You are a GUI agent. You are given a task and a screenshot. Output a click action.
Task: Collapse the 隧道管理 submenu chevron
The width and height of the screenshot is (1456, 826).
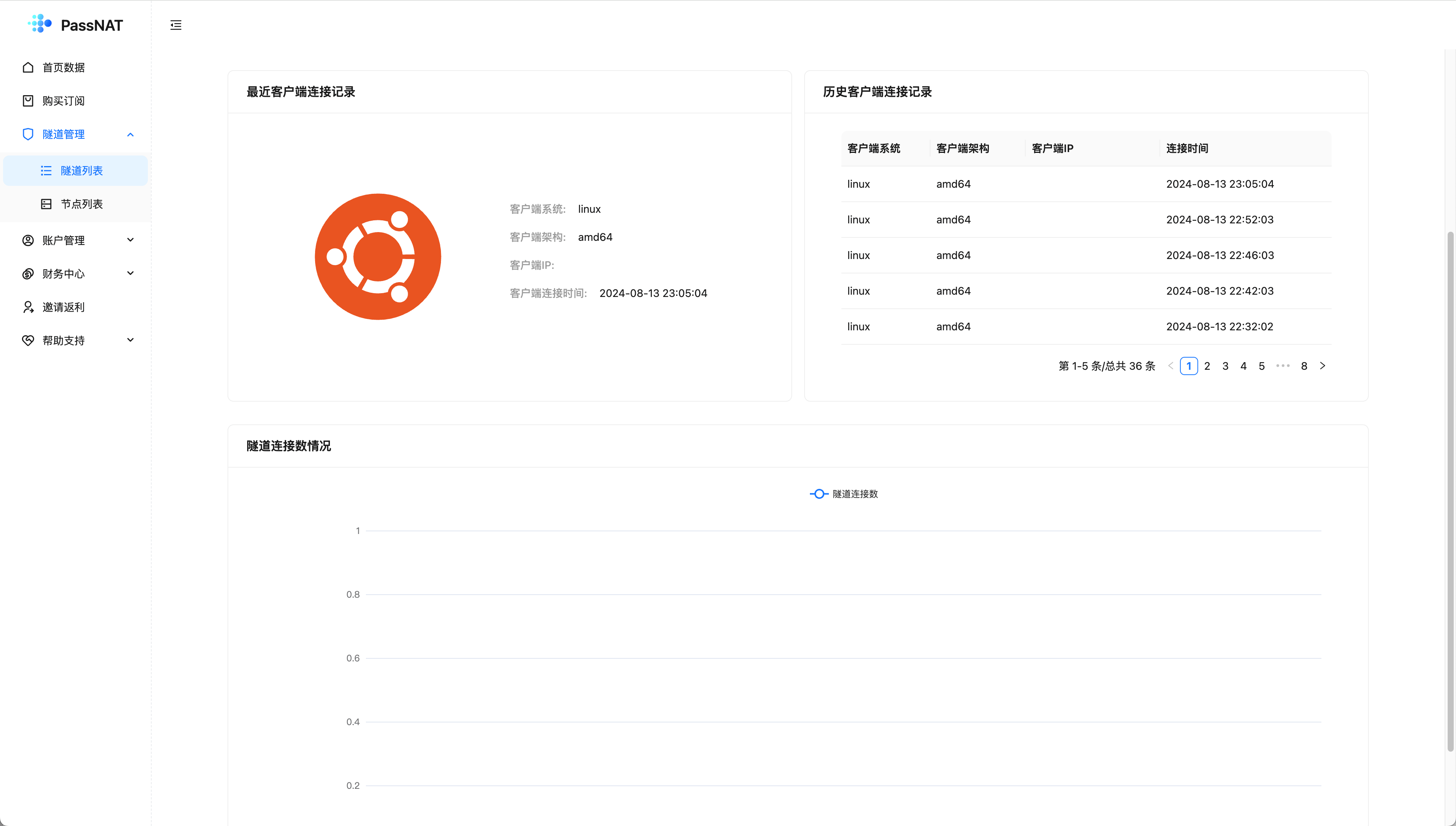(130, 135)
